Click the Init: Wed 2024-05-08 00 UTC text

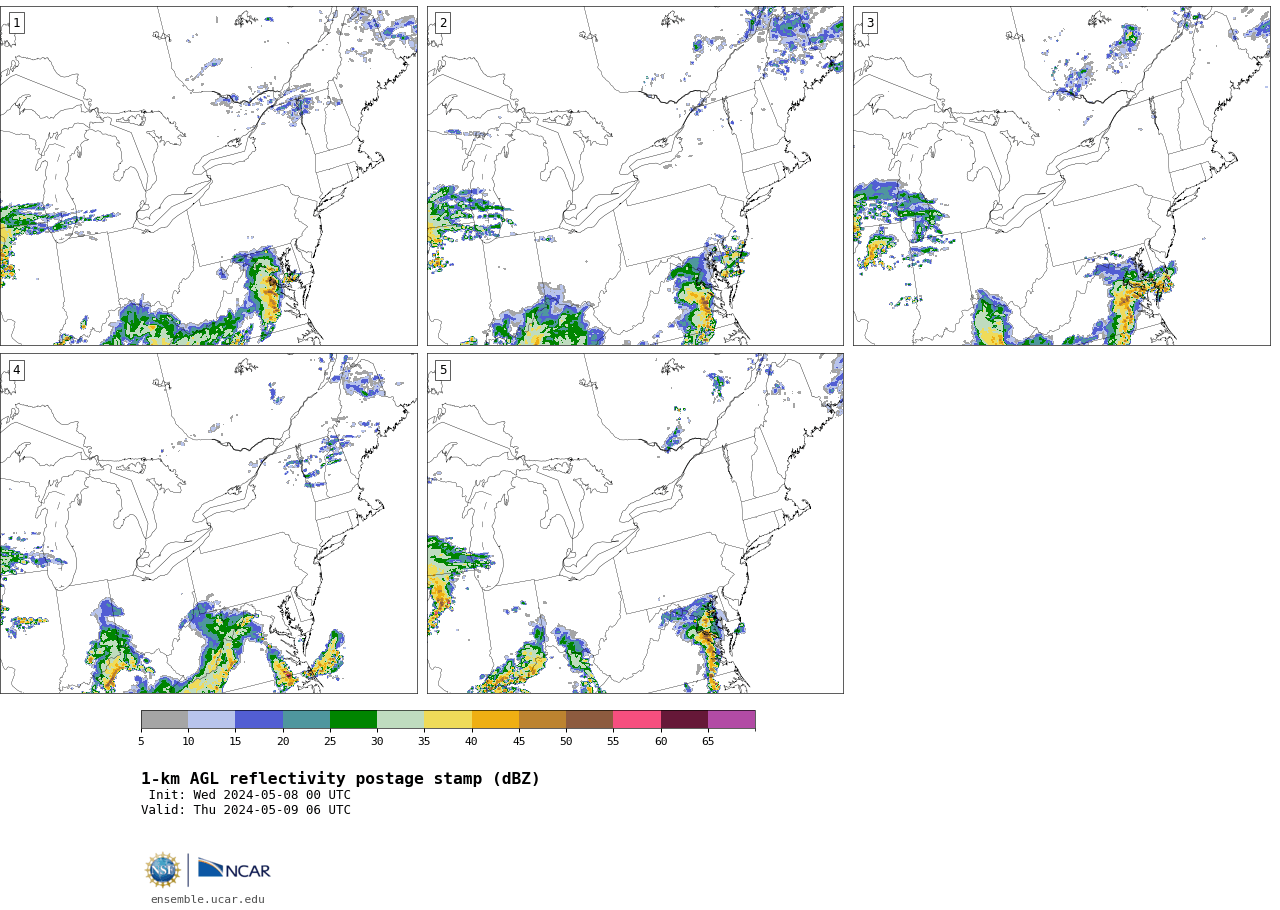250,795
